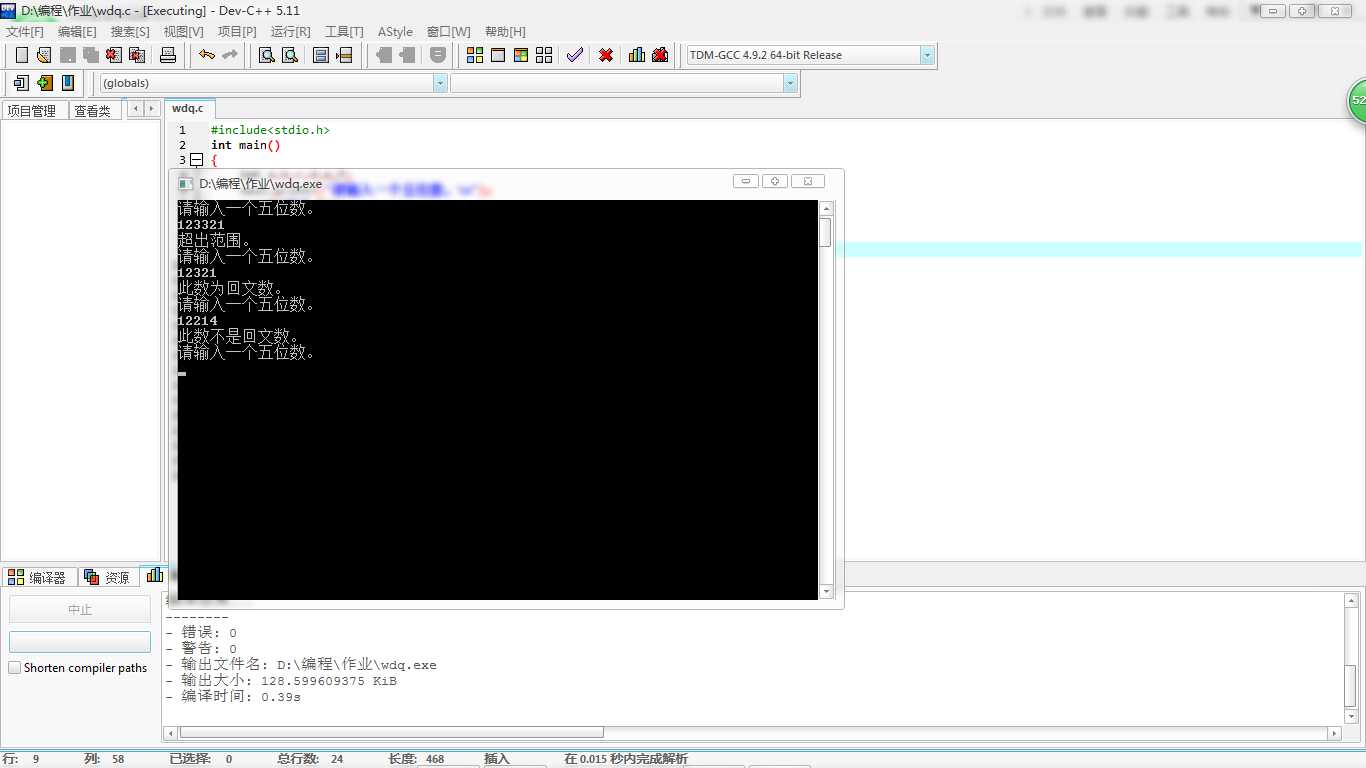Click the blue bookmark icon in second toolbar
1366x768 pixels.
click(68, 83)
